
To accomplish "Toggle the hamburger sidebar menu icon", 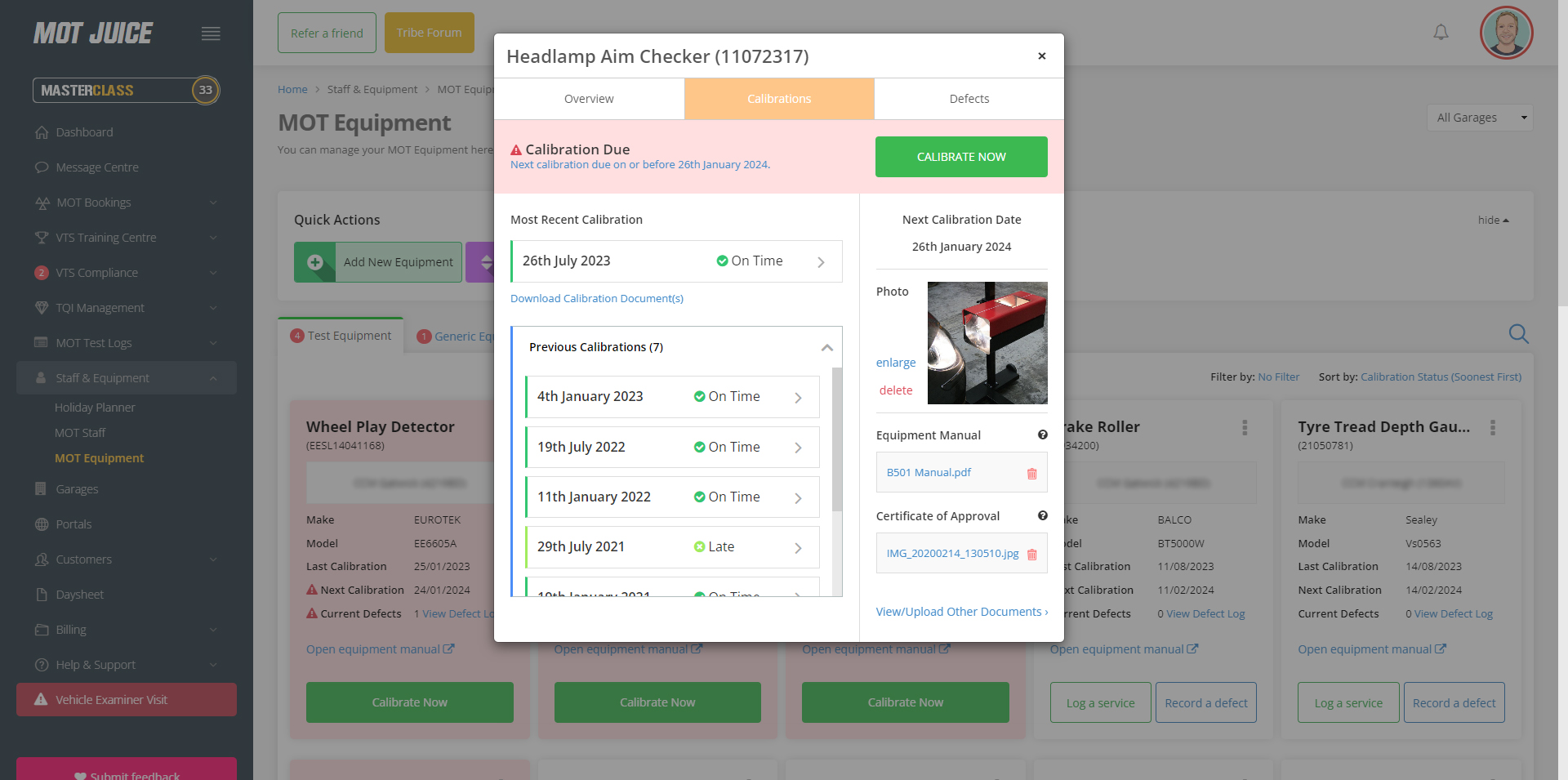I will (211, 33).
